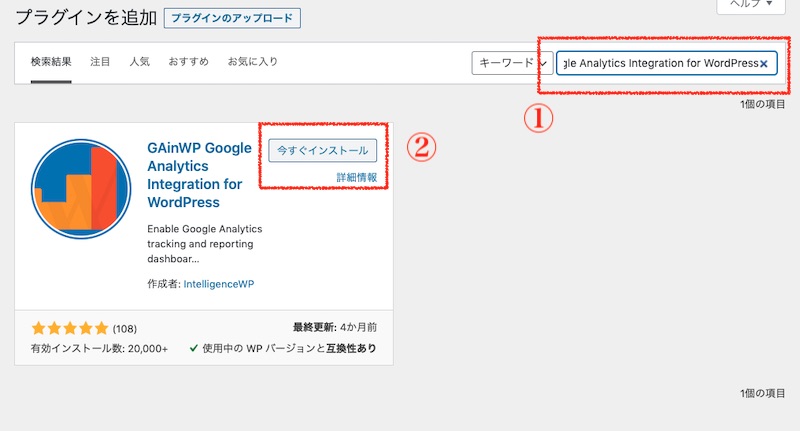Open the 詳細情報 link for GAinWP
Viewport: 800px width, 431px height.
pyautogui.click(x=357, y=177)
